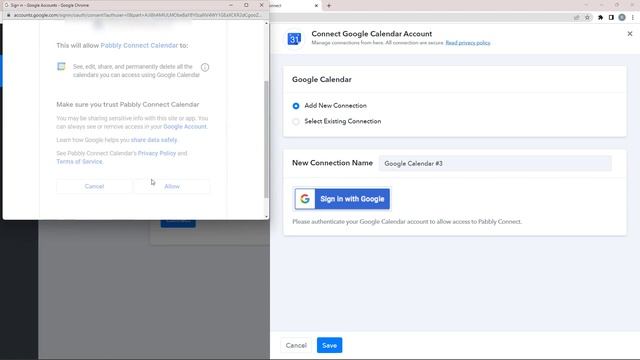Click the New Connection Name input field
Screen dimensions: 640x360
[x=495, y=163]
